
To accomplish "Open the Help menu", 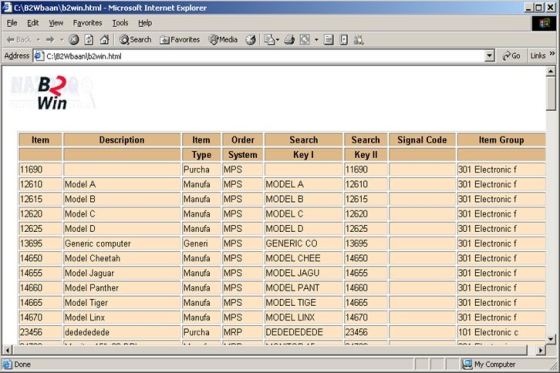I will pos(145,23).
